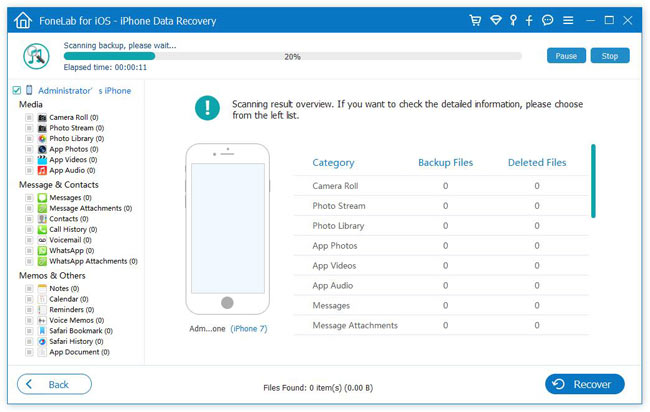The image size is (650, 412).
Task: Click the Category column header
Action: coord(333,162)
